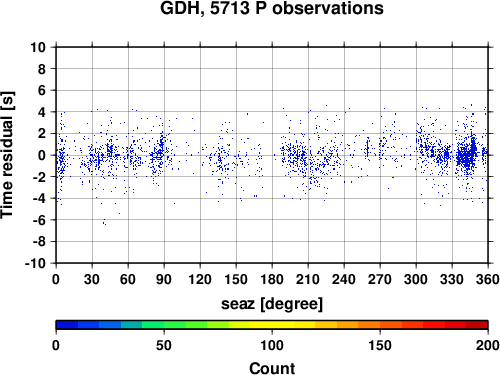Viewport: 500px width, 375px height.
Task: Click the seaz [degree] axis label
Action: (272, 304)
